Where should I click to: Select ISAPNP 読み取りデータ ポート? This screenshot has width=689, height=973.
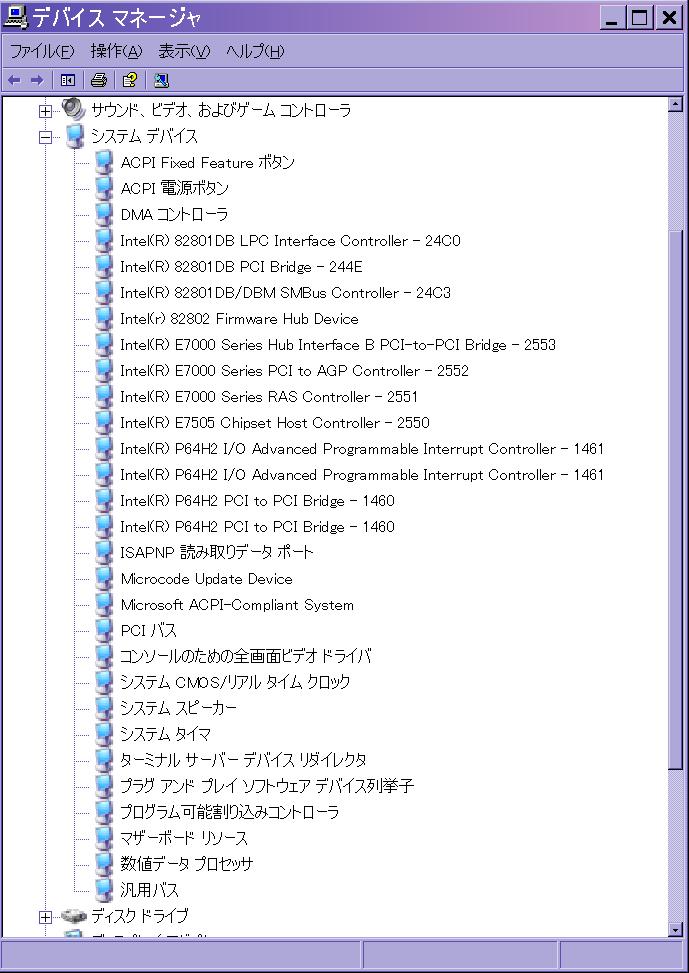217,552
